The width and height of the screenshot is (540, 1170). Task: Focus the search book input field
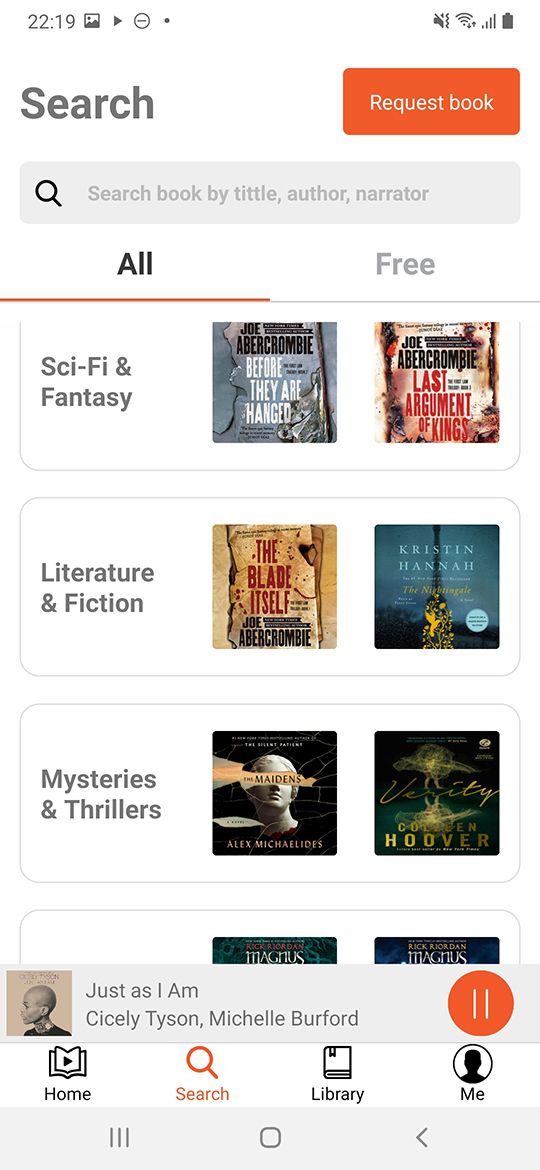[270, 193]
